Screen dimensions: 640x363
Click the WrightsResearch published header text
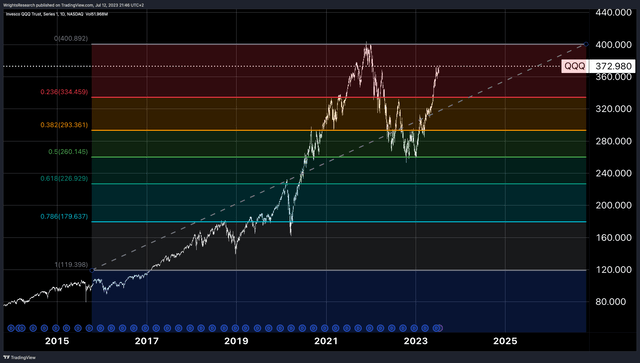pyautogui.click(x=73, y=5)
